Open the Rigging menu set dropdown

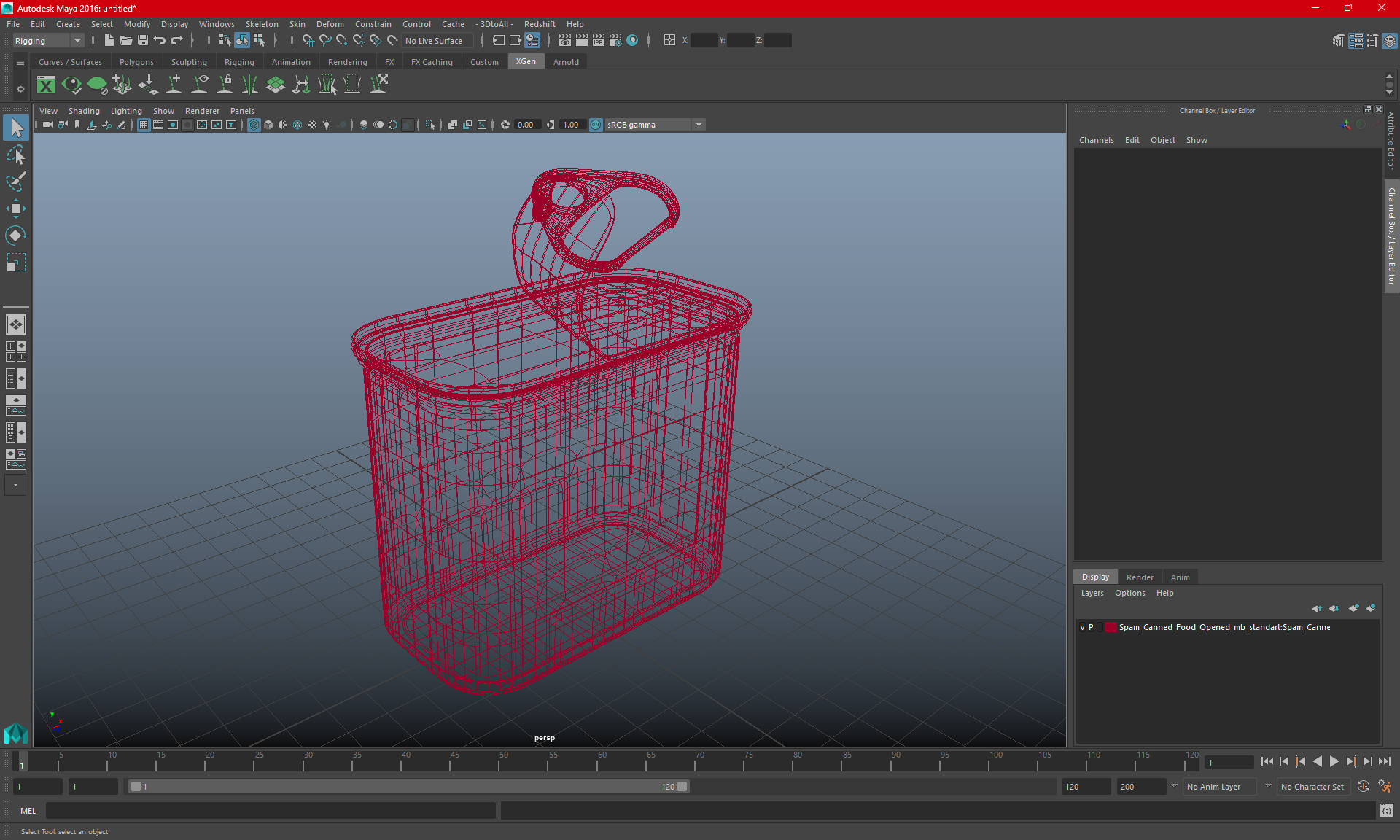tap(48, 41)
